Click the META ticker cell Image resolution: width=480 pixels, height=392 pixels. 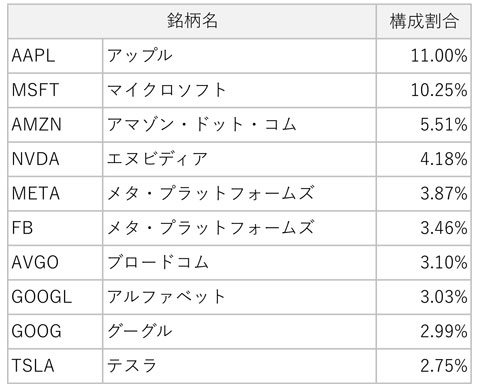coord(55,194)
